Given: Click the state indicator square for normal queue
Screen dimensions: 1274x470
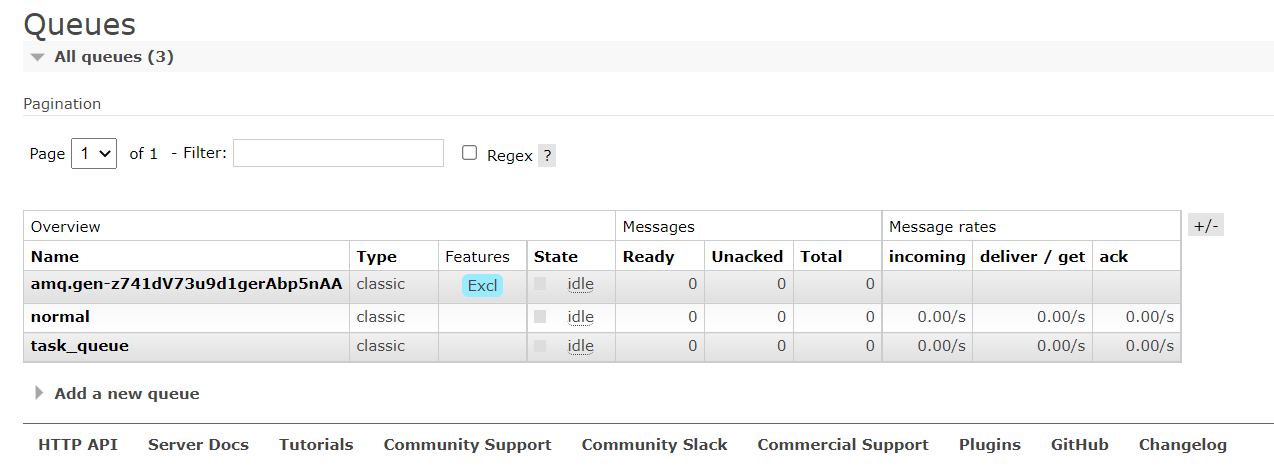Looking at the screenshot, I should tap(540, 317).
